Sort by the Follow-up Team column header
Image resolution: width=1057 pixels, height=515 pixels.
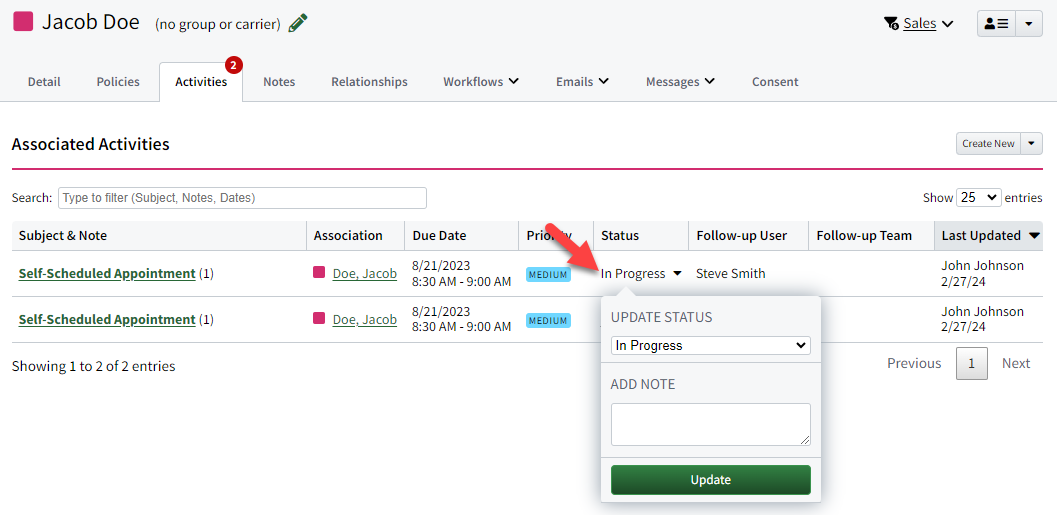(x=871, y=235)
